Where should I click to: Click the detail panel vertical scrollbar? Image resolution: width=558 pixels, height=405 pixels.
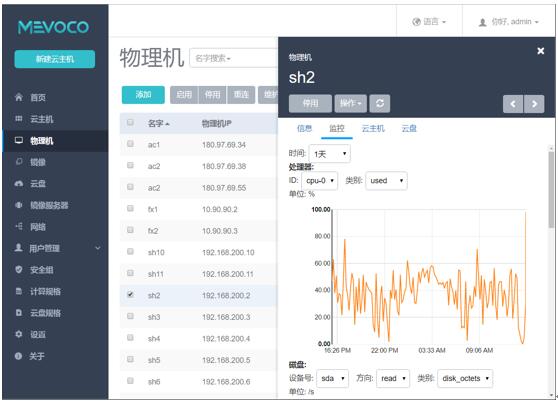point(551,190)
